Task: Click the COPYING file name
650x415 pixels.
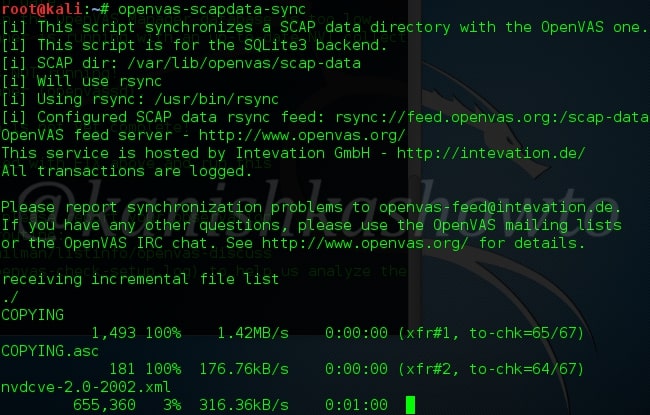Action: click(33, 315)
